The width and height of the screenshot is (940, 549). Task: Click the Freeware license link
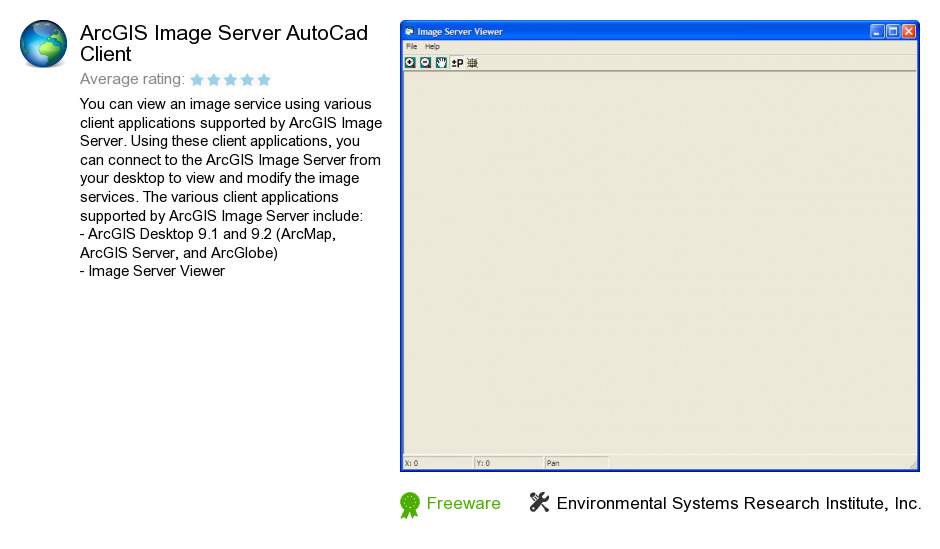tap(463, 503)
